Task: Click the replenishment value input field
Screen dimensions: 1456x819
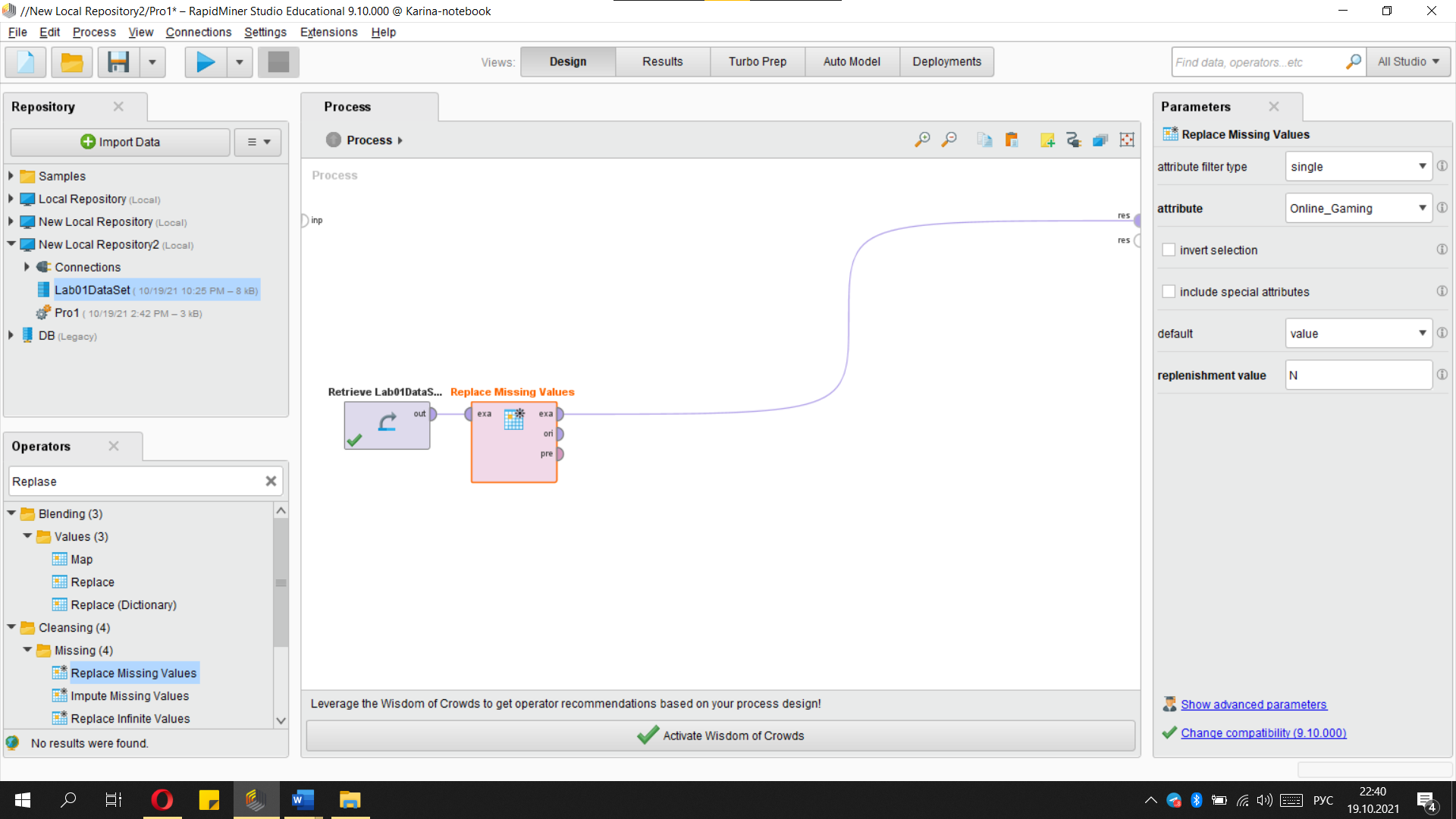Action: [1358, 375]
